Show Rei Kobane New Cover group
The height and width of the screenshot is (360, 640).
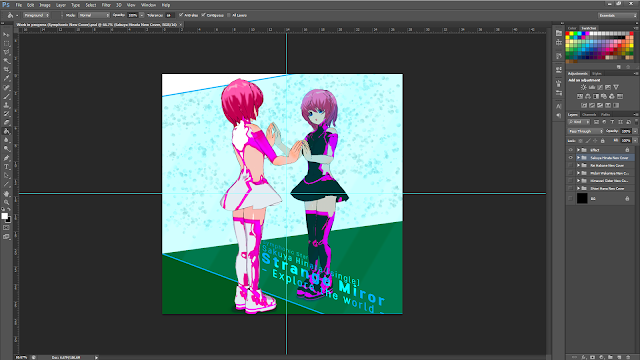click(571, 165)
